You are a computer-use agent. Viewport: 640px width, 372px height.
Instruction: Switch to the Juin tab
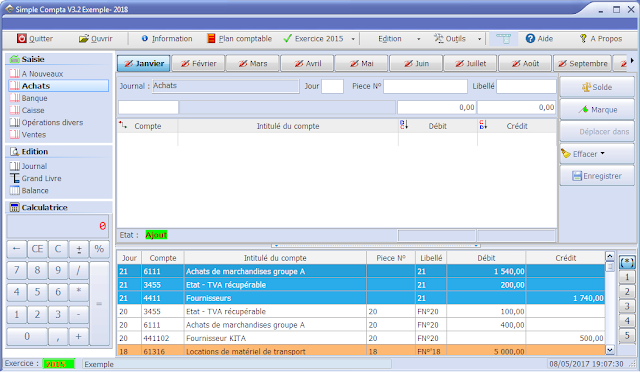416,63
